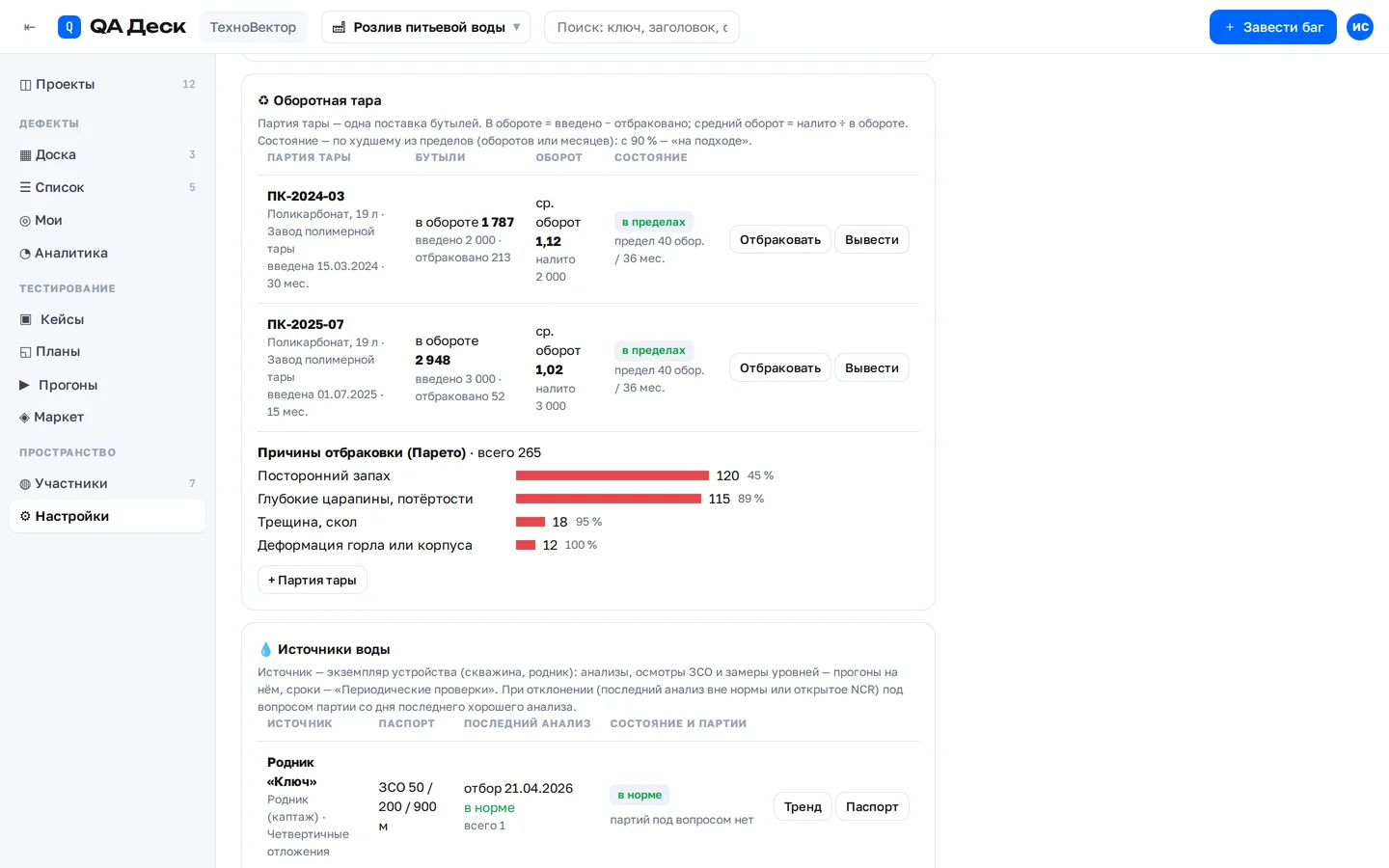Click Отбраковать for batch ПК-2025-07
This screenshot has width=1389, height=868.
pyautogui.click(x=779, y=367)
